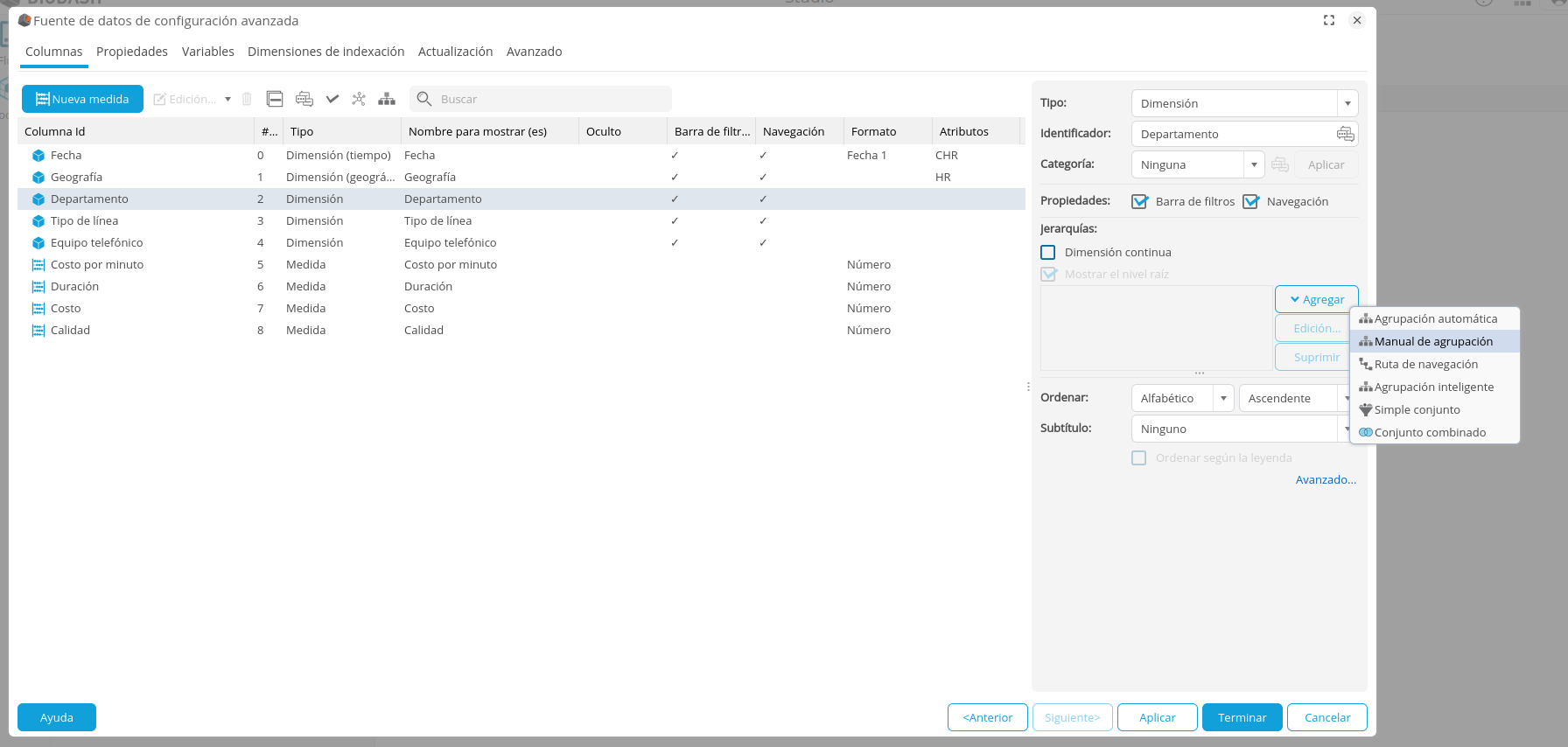Enable the Dimensión continua checkbox
The image size is (1568, 747).
point(1048,252)
